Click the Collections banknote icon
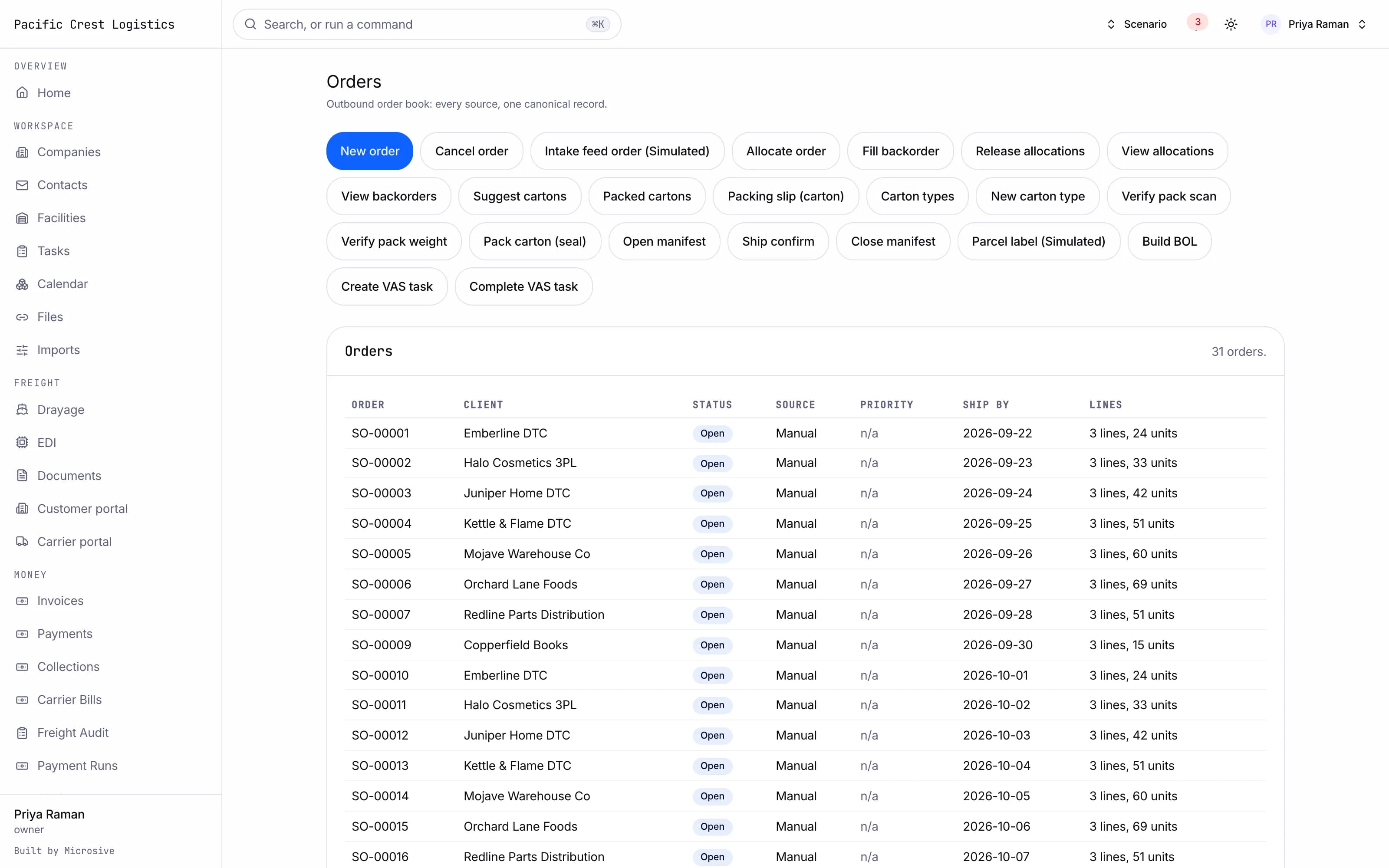The height and width of the screenshot is (868, 1389). point(22,667)
